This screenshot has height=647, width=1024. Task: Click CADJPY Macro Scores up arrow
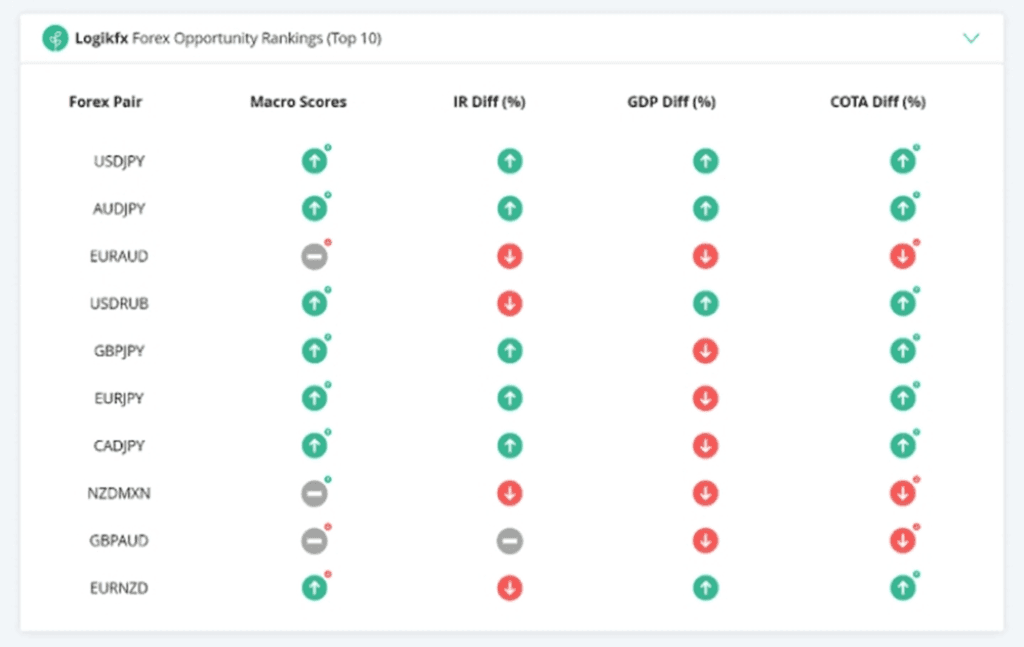click(314, 446)
